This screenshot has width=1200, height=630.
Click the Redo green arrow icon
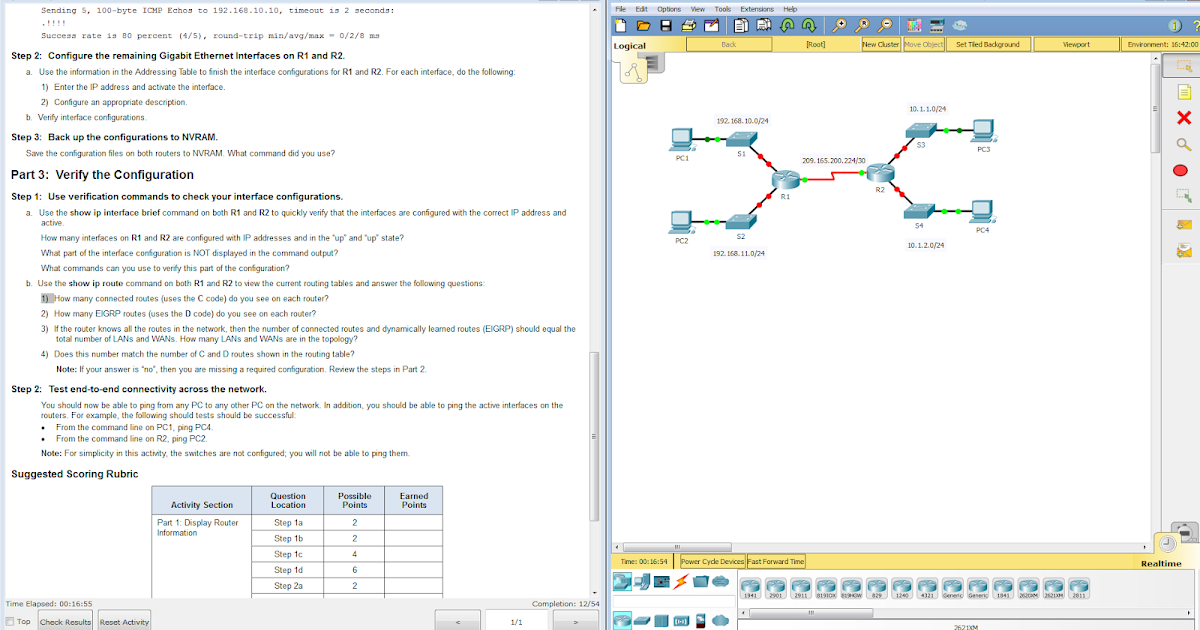click(809, 25)
